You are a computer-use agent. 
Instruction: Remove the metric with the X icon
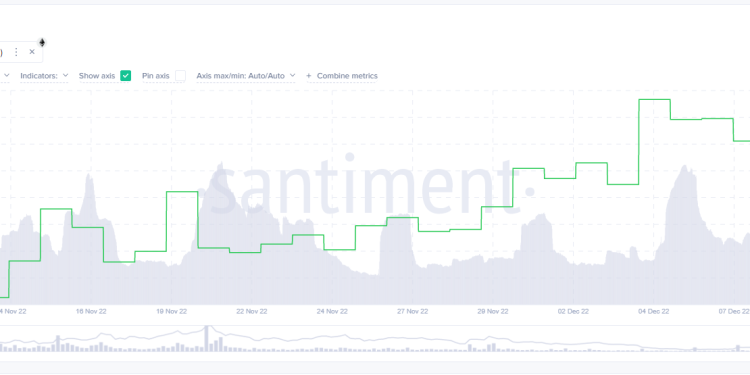pos(32,52)
